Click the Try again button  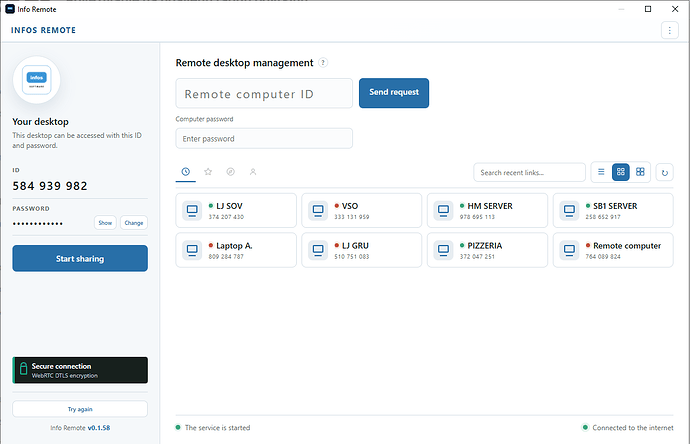[x=80, y=409]
